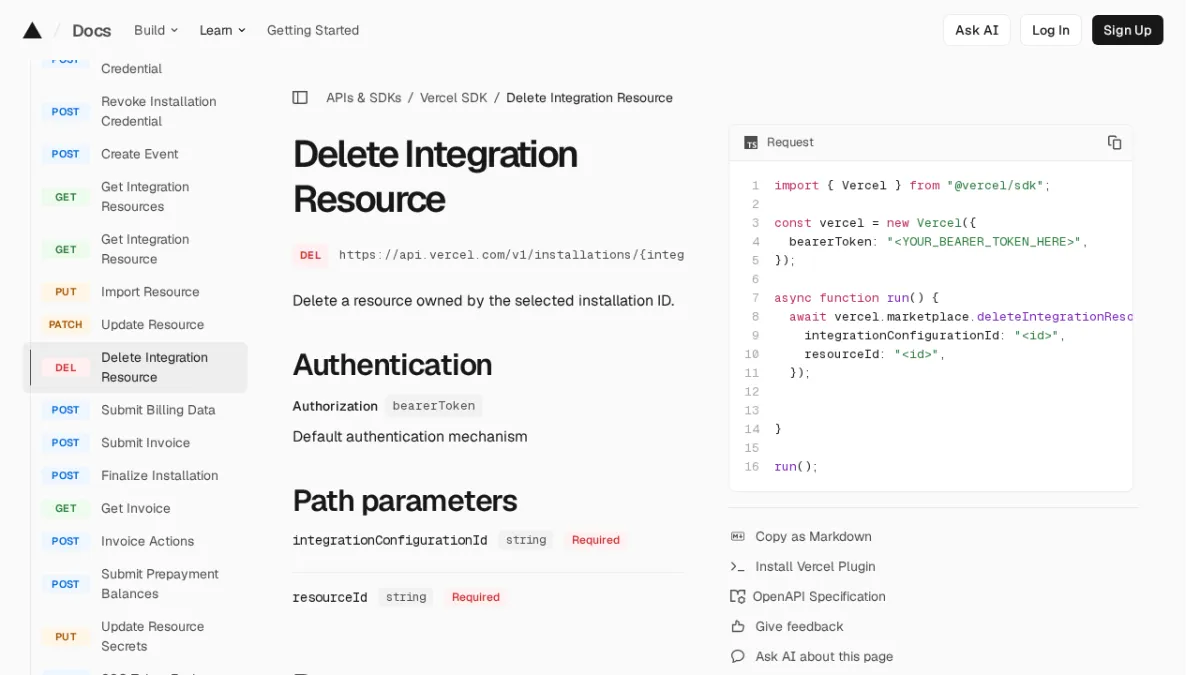Go to Getting Started
Screen dimensions: 1200x675
(313, 30)
